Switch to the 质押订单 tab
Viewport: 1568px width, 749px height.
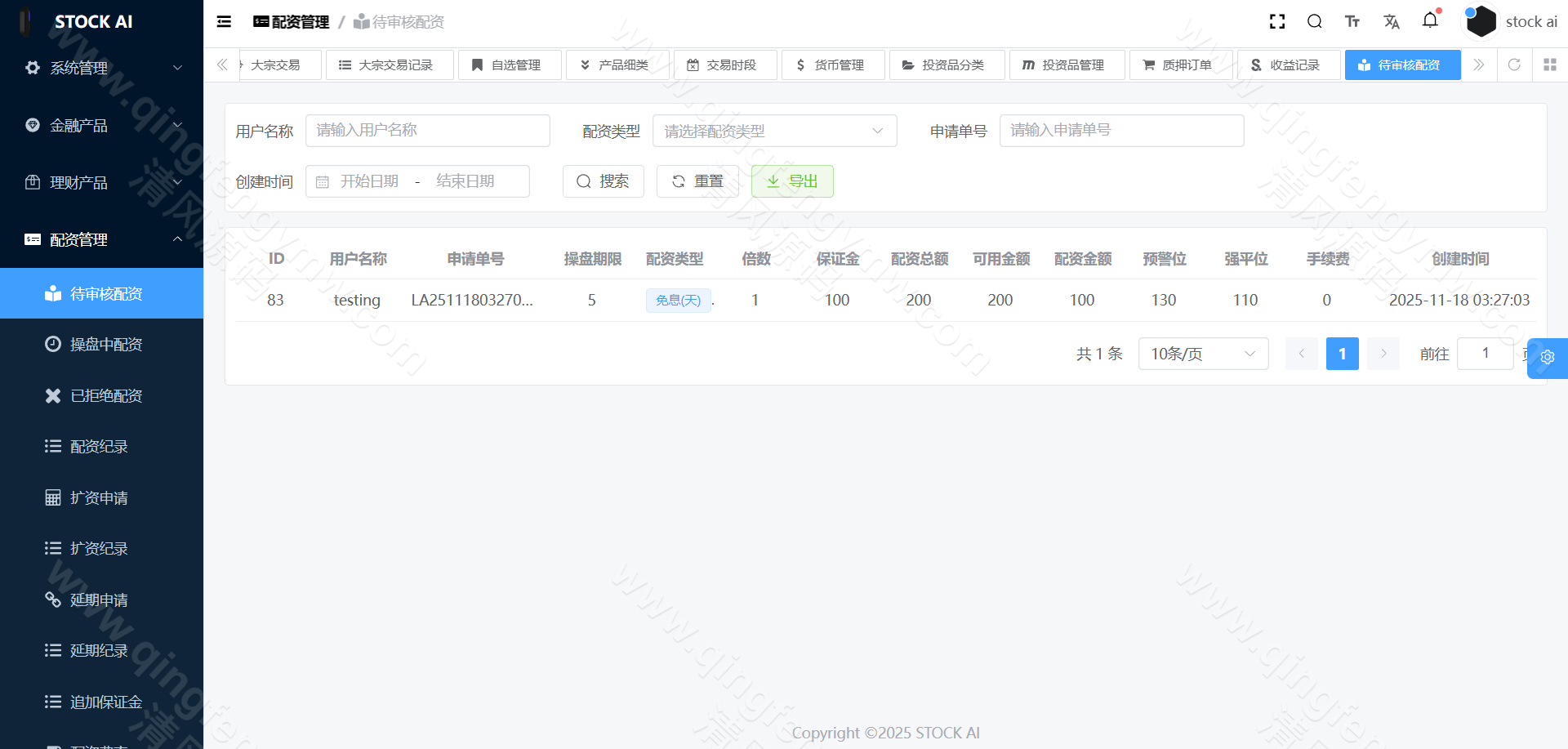[1181, 65]
